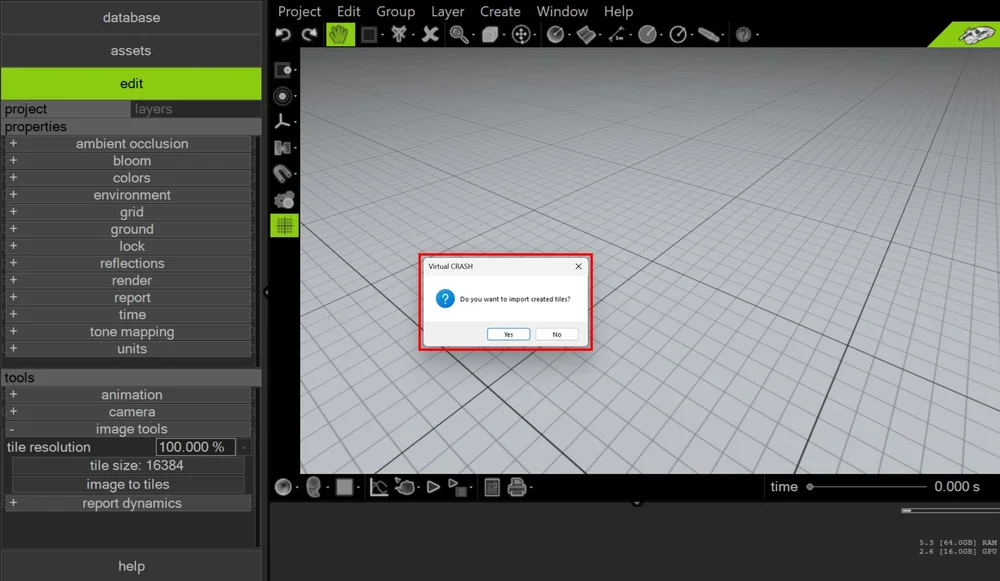Click the 3D cube view icon

[490, 34]
